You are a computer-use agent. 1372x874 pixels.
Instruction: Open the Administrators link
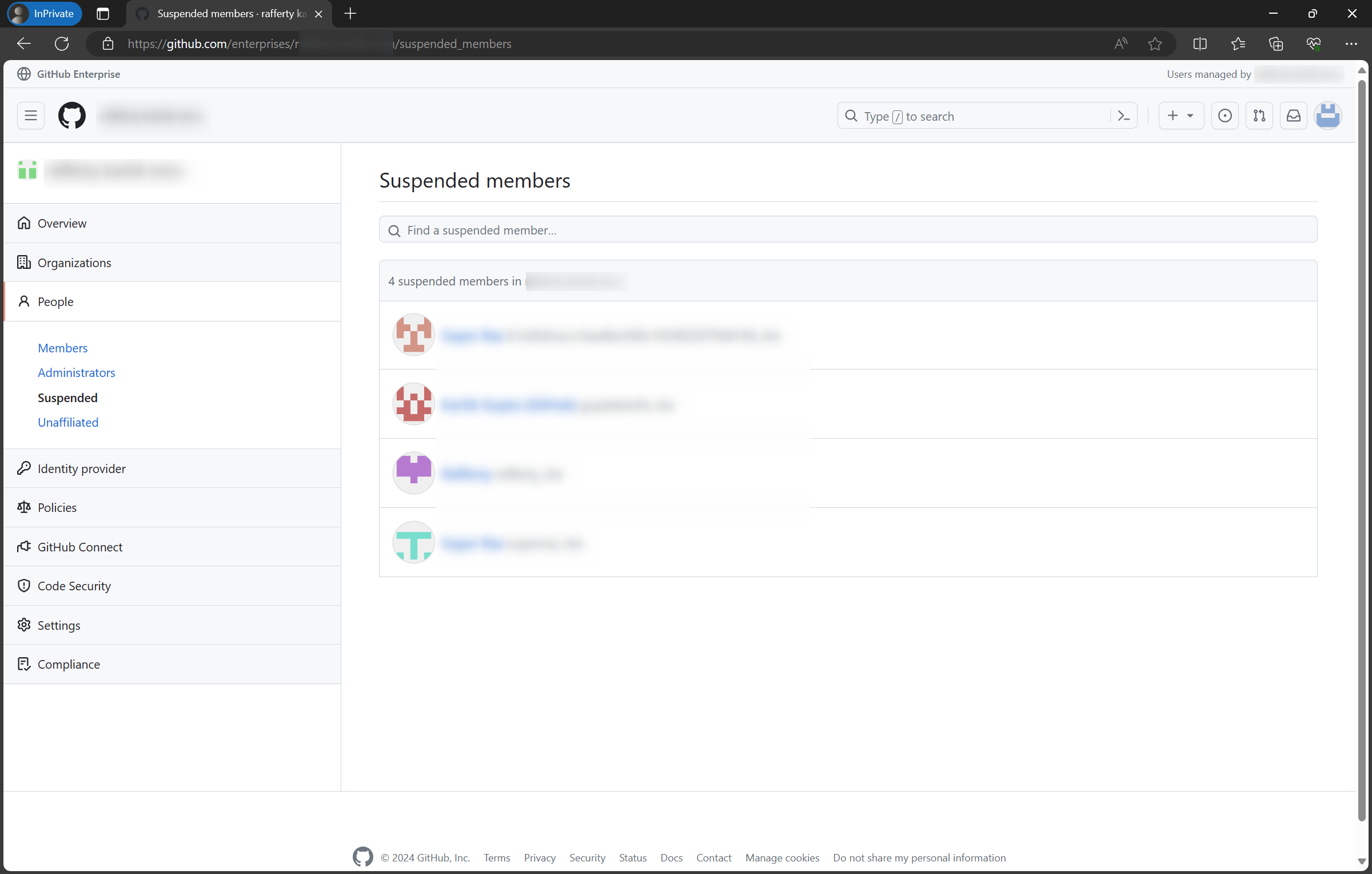[77, 372]
